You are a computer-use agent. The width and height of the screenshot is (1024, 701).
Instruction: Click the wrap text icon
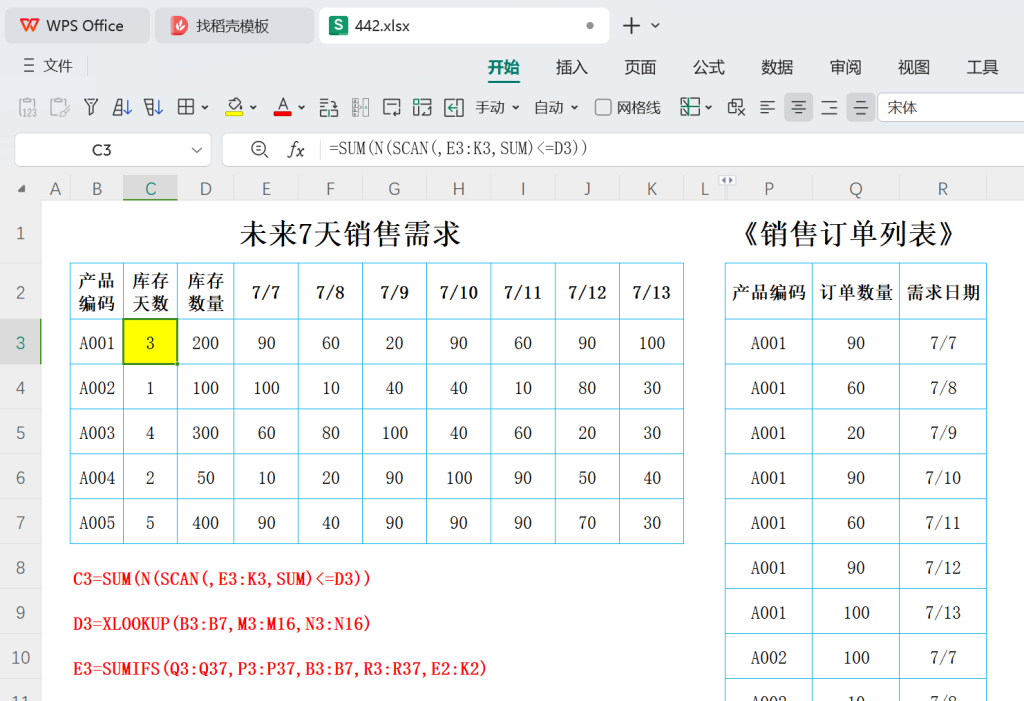pos(392,107)
